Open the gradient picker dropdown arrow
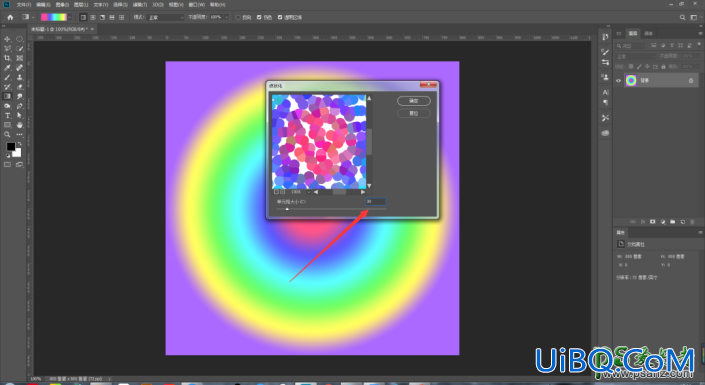Image resolution: width=705 pixels, height=385 pixels. point(70,17)
